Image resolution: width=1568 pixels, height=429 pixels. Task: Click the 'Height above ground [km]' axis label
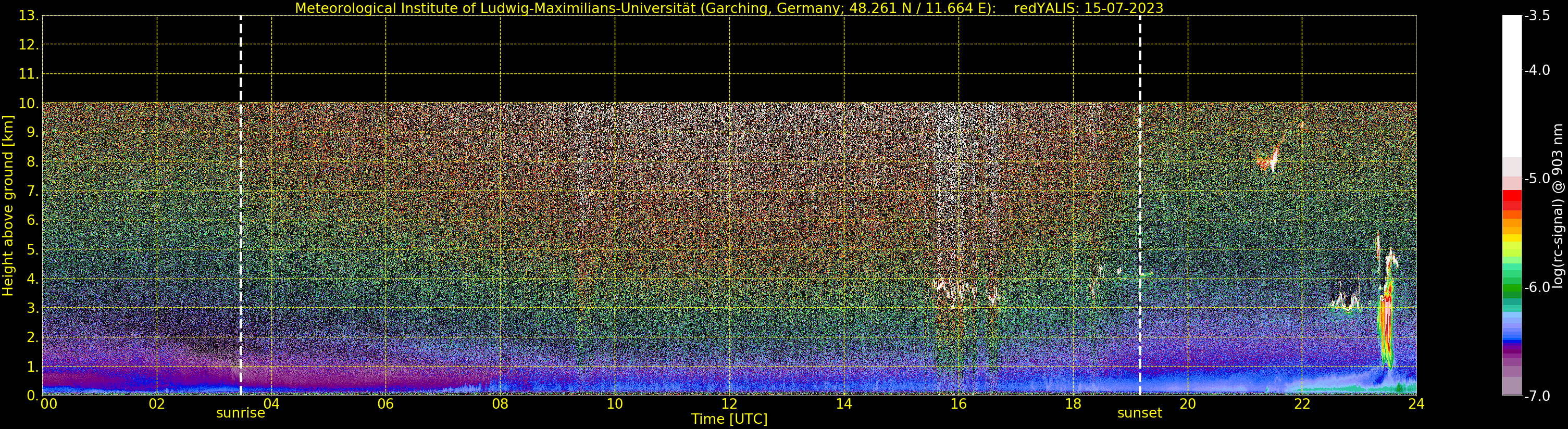8,206
